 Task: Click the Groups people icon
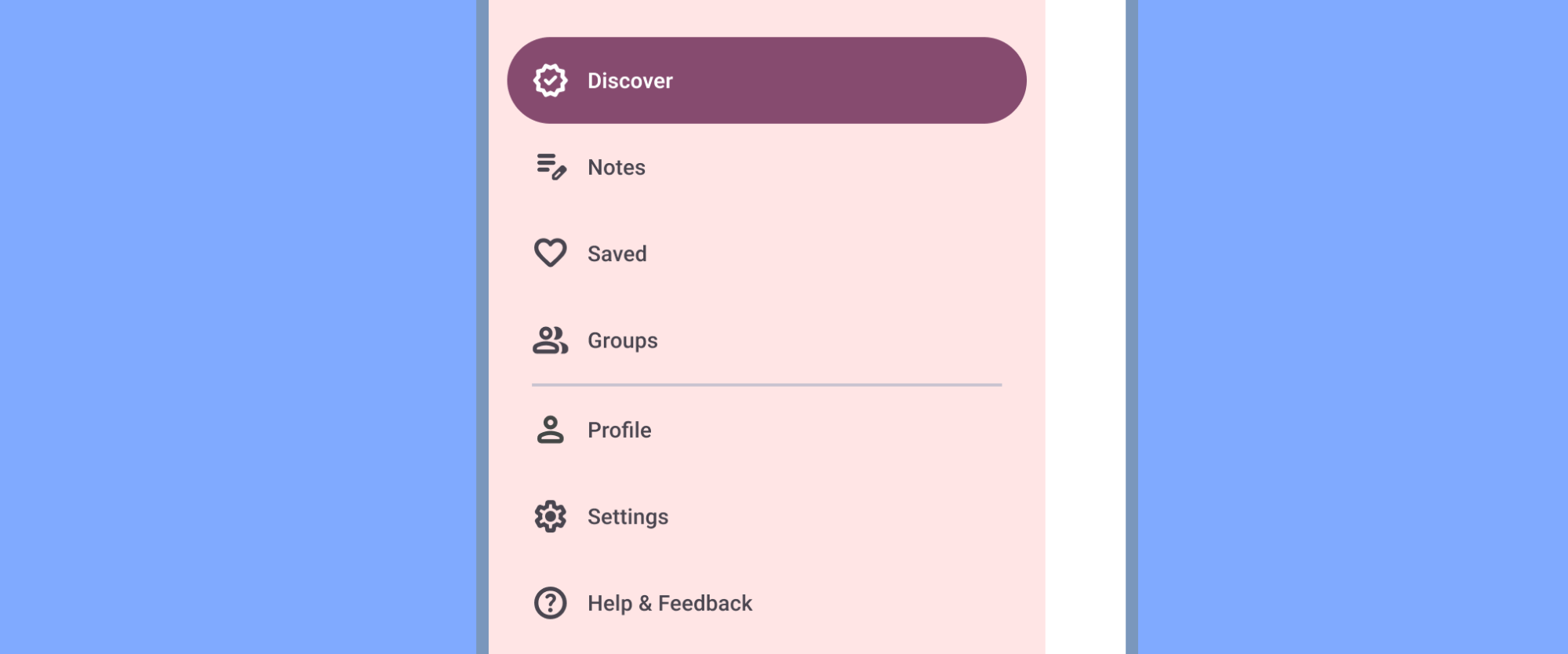pos(549,340)
